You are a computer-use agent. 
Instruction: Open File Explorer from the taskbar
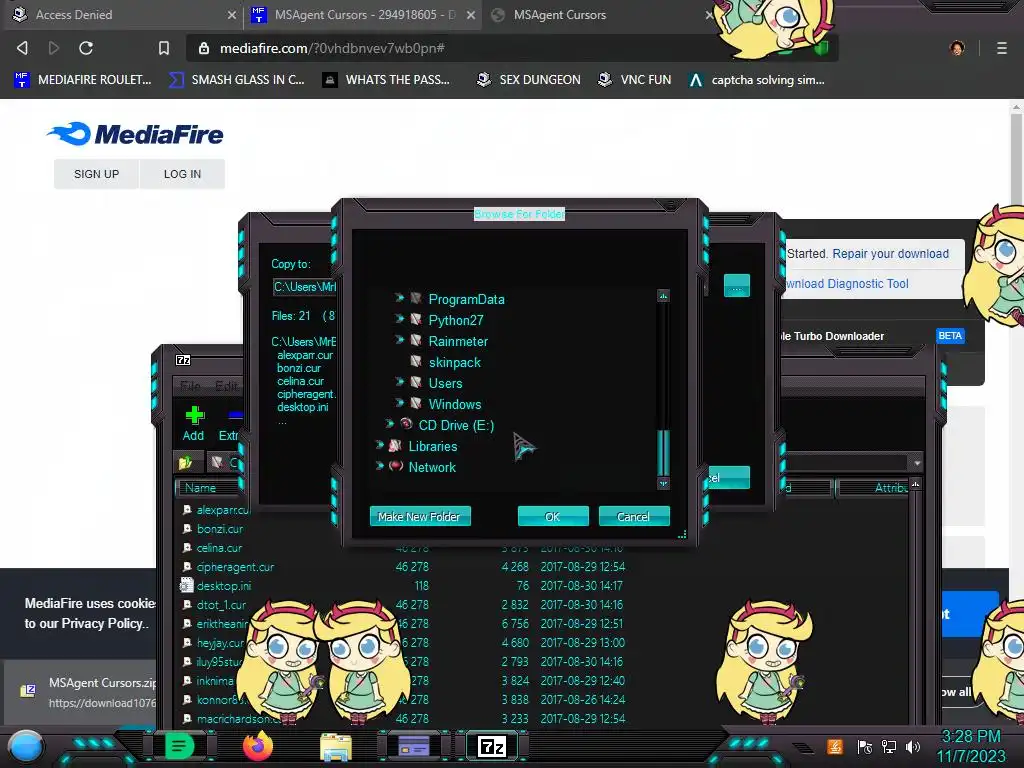coord(336,747)
